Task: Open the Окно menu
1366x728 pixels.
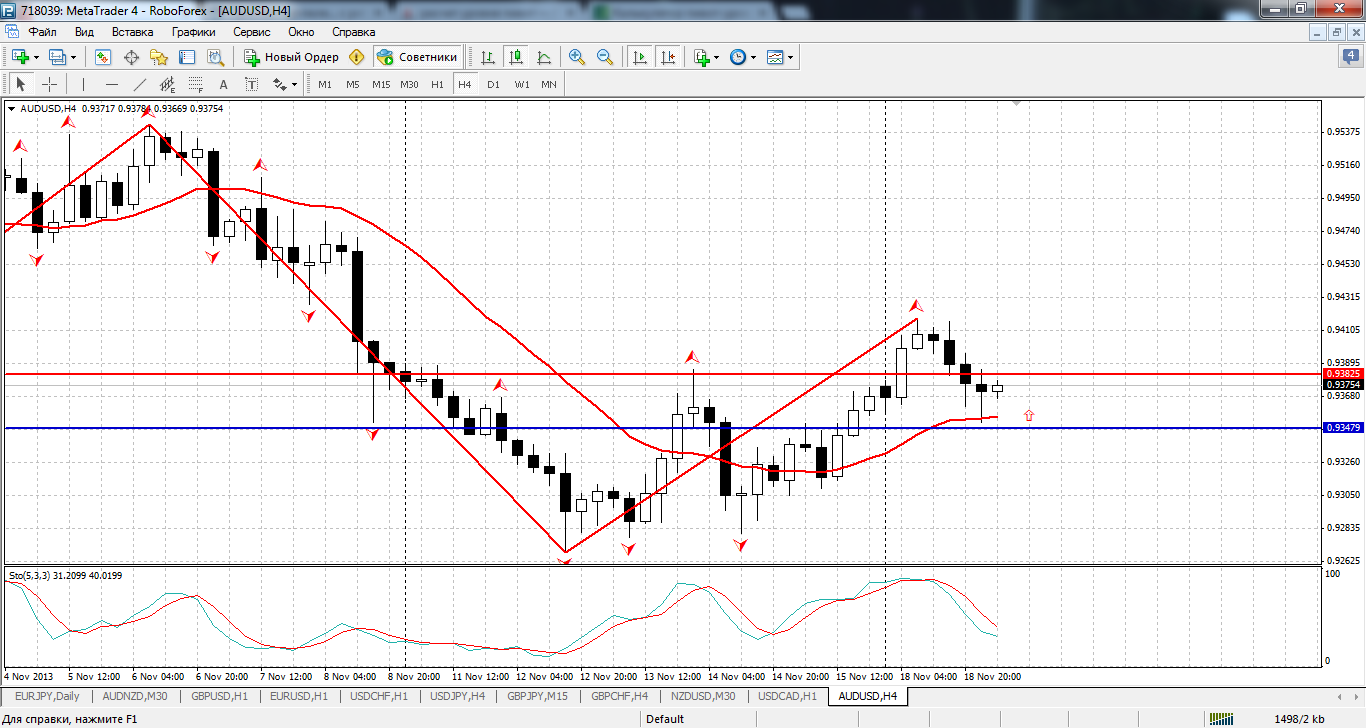Action: tap(301, 32)
